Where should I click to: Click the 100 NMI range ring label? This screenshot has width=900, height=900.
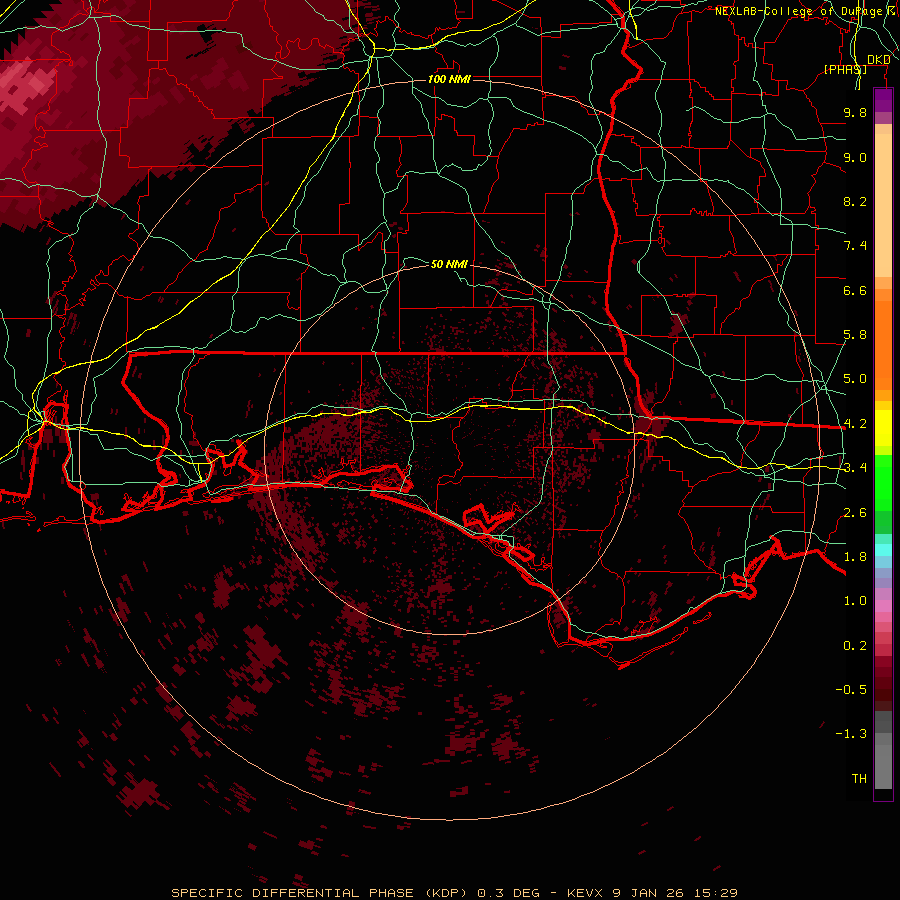(449, 79)
